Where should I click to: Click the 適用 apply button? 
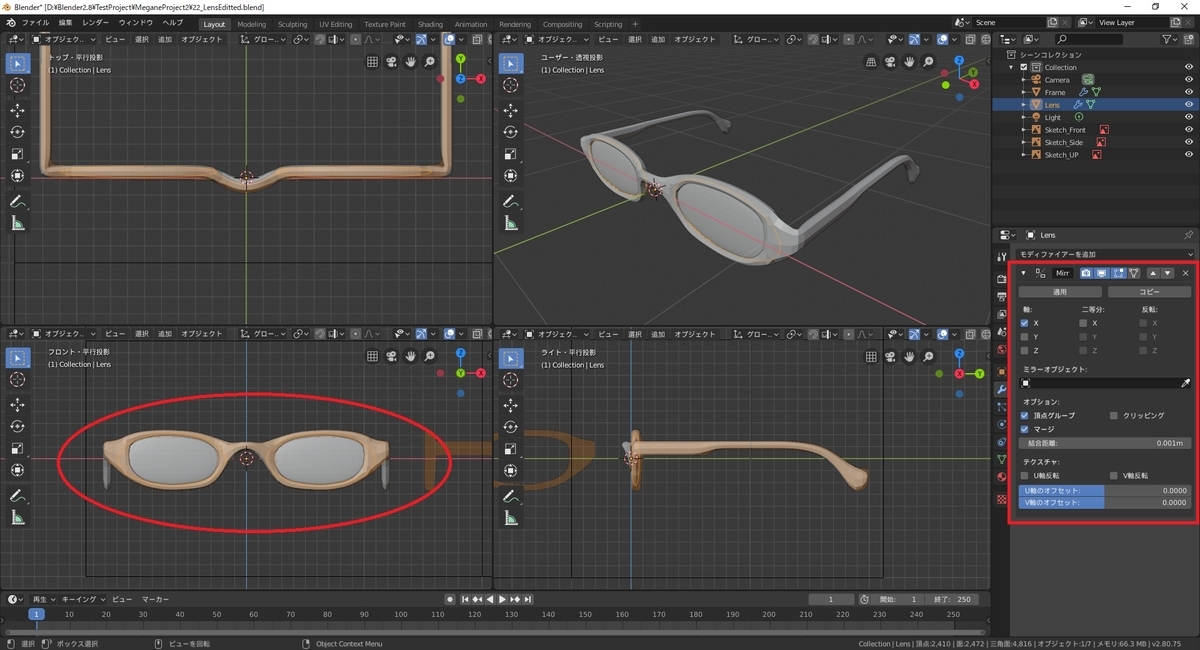pos(1061,292)
